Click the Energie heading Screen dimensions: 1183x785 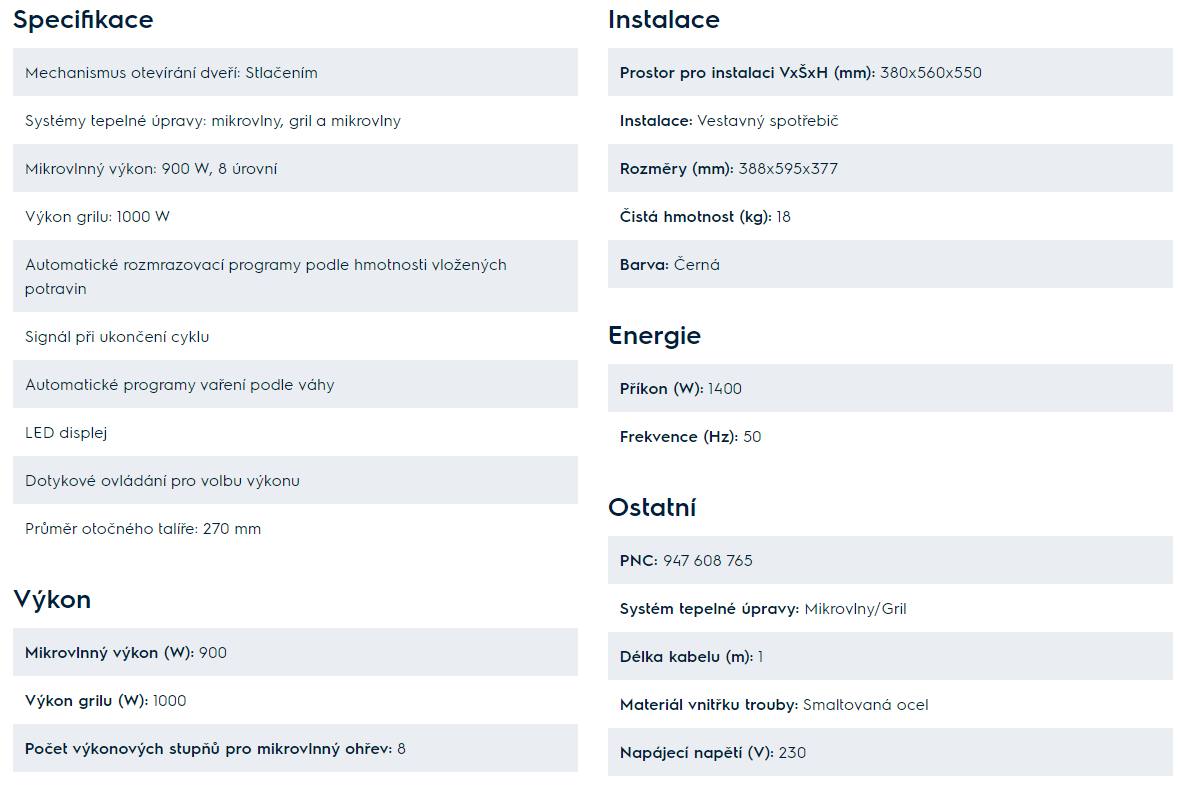click(654, 335)
